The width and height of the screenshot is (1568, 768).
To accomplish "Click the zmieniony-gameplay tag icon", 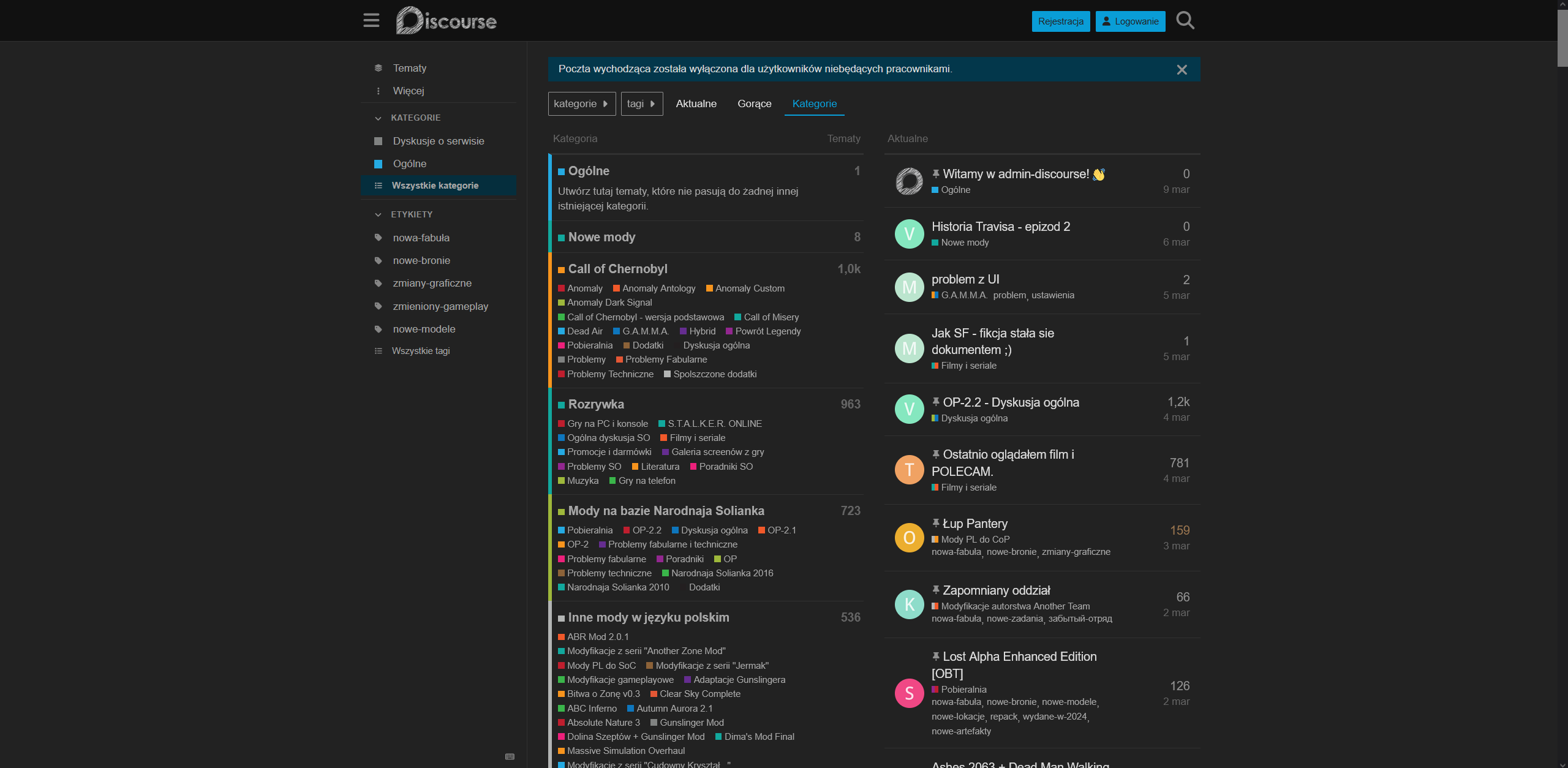I will tap(378, 306).
